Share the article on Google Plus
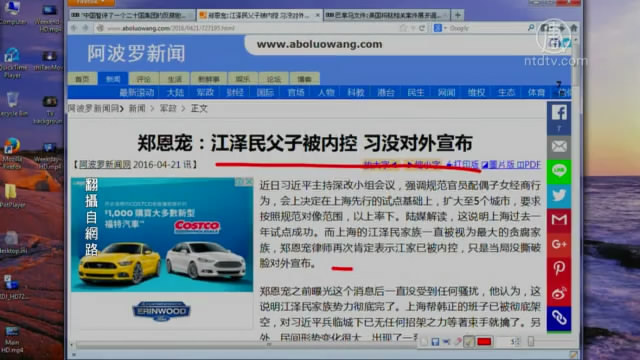The width and height of the screenshot is (640, 360). click(559, 244)
